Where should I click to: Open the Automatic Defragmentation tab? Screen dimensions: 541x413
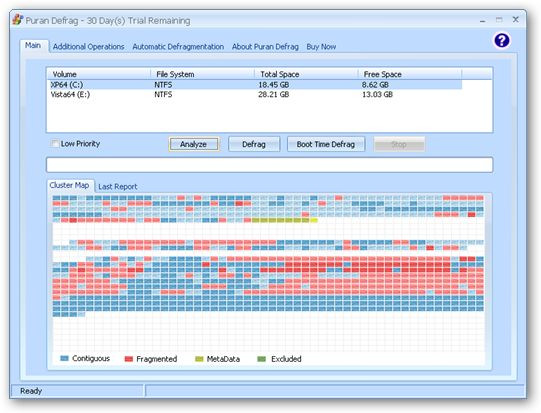[178, 47]
